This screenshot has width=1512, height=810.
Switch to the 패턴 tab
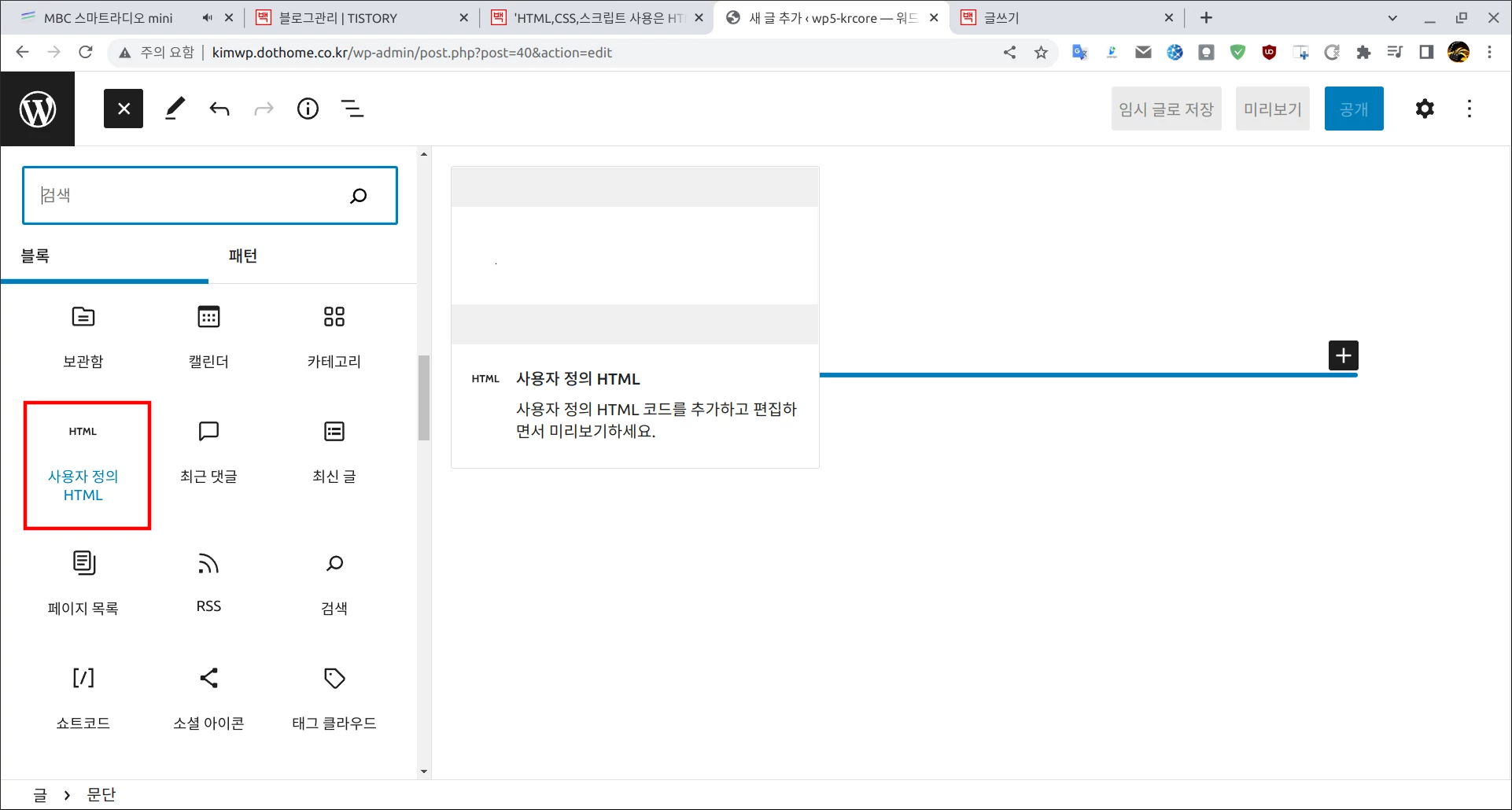(x=243, y=256)
